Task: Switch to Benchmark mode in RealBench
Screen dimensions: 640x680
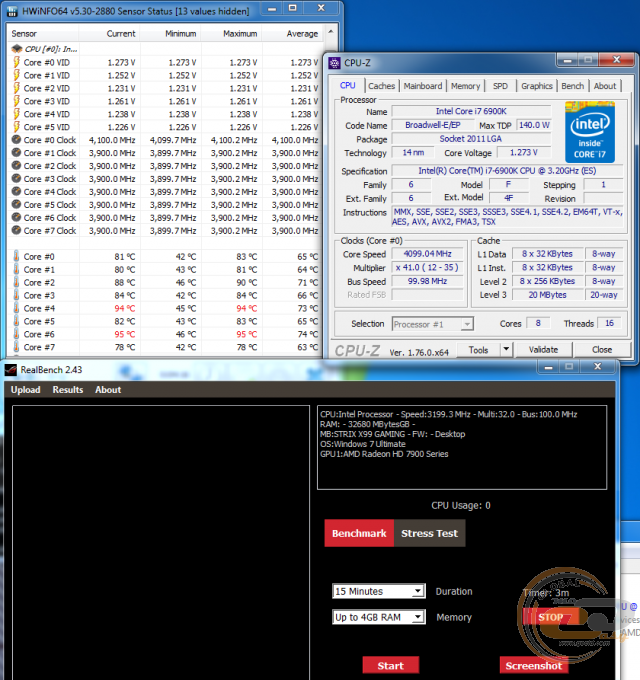Action: coord(359,533)
